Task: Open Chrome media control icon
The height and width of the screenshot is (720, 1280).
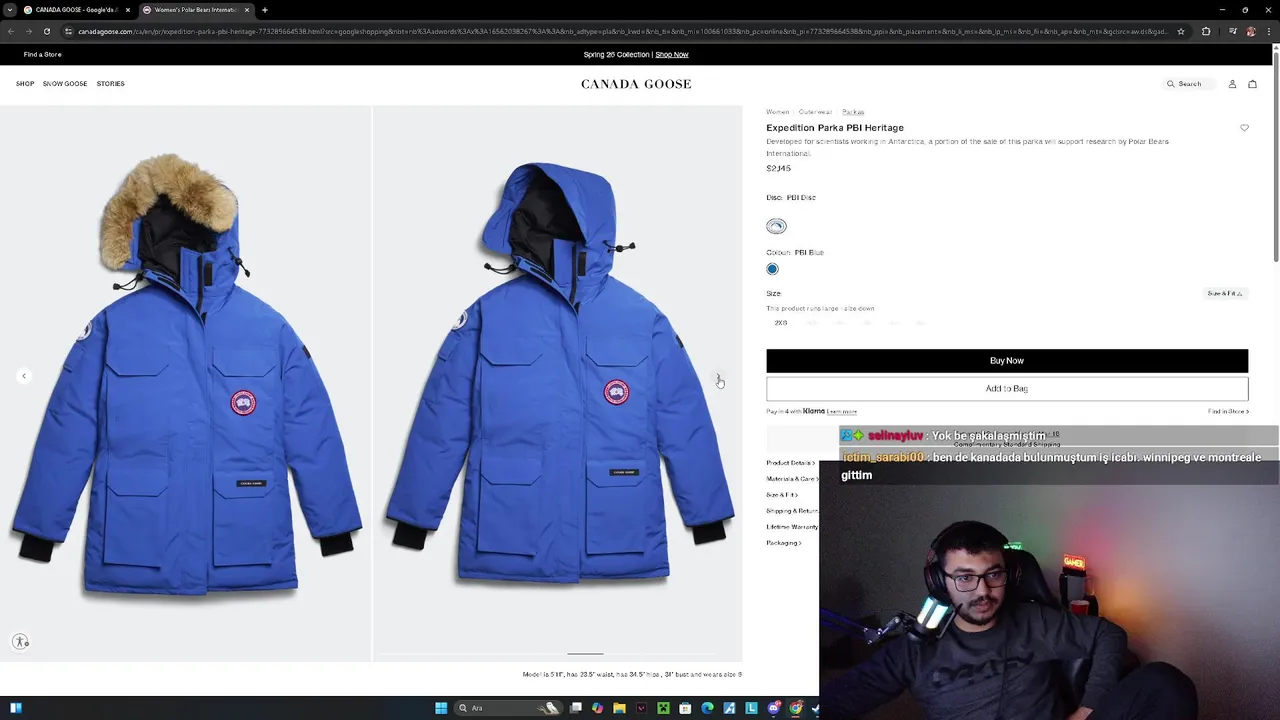Action: click(x=1232, y=31)
